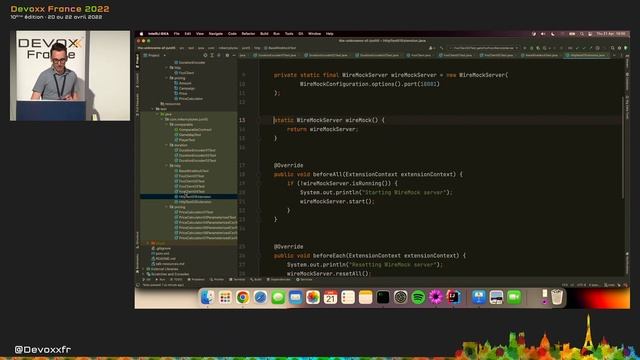
Task: Open the Notes app in the dock
Action: (365, 297)
